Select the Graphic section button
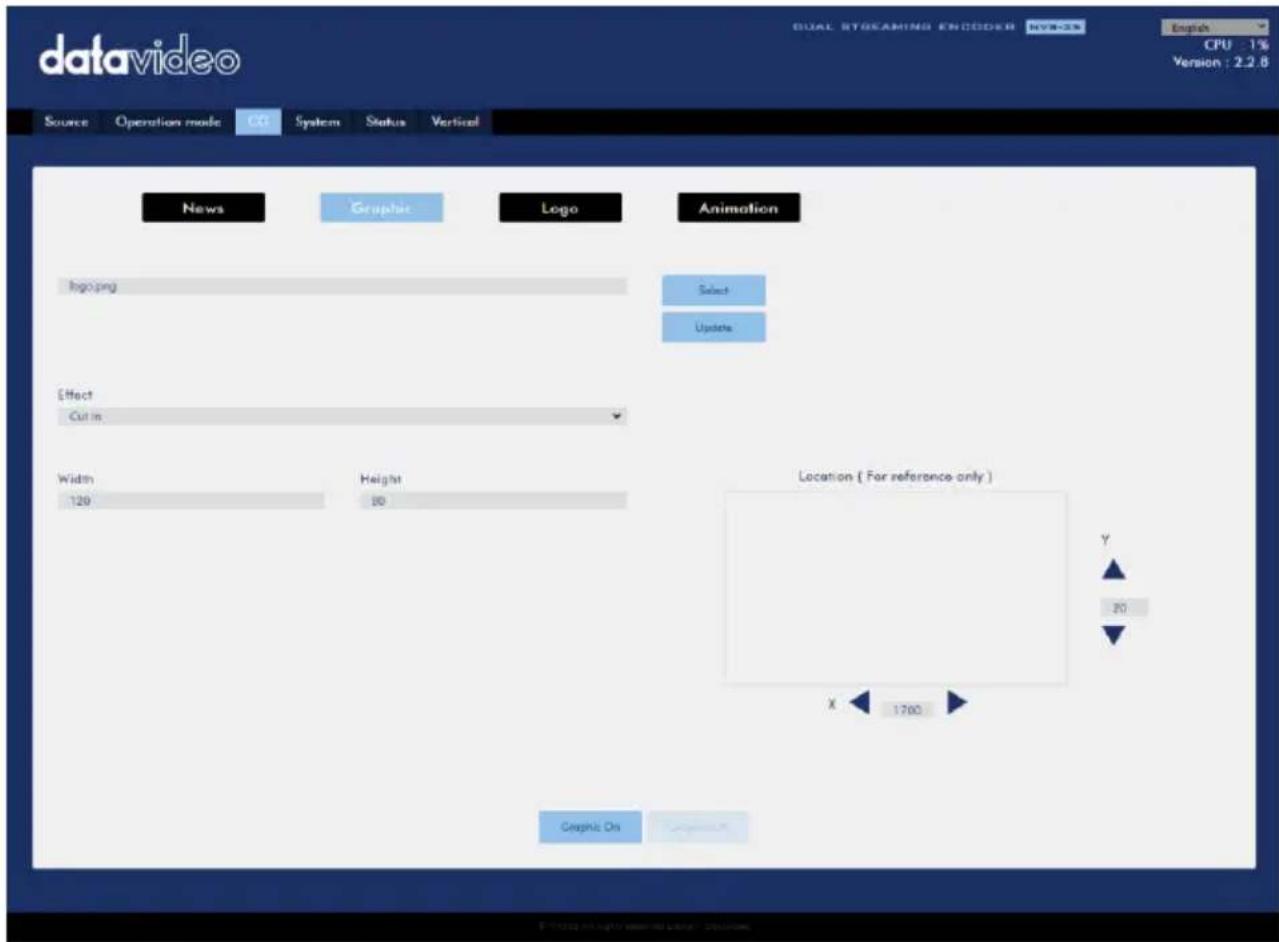 click(x=381, y=208)
